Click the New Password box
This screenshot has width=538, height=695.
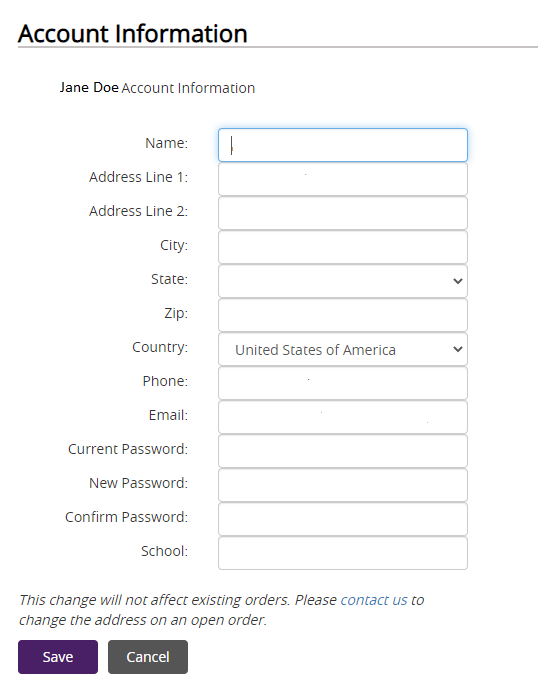pos(343,485)
